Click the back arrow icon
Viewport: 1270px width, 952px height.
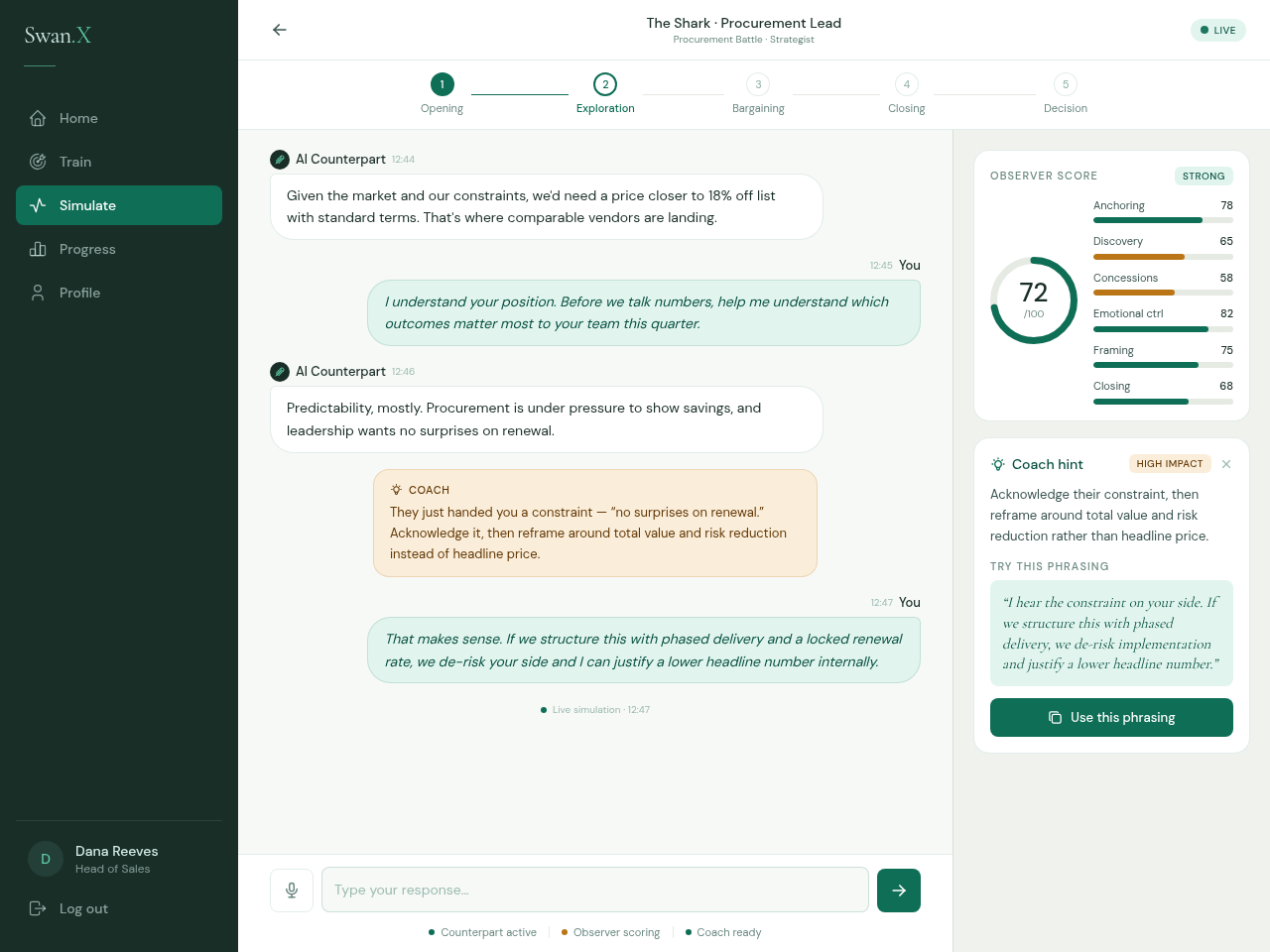coord(280,30)
